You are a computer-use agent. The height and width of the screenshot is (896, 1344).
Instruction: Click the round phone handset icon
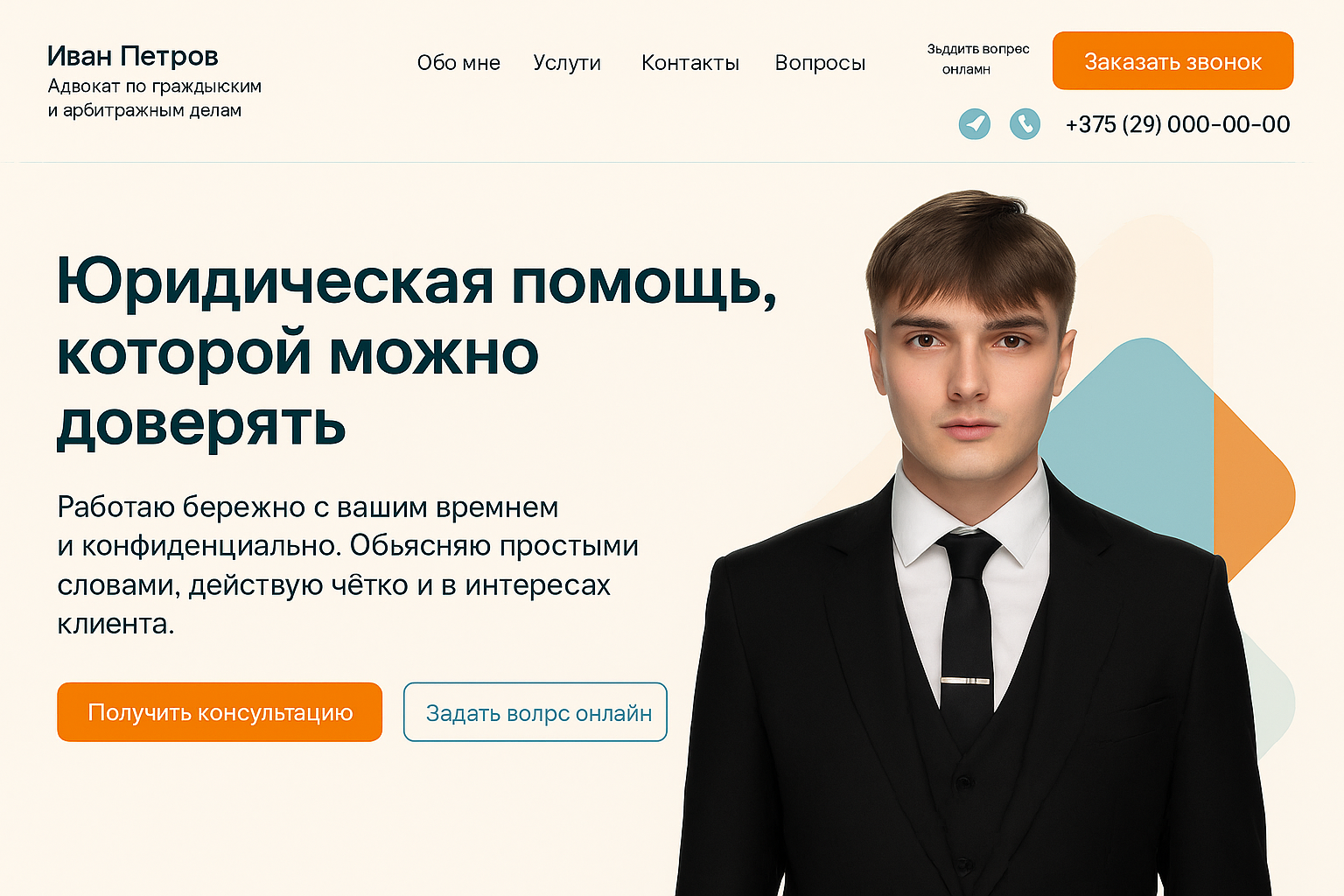tap(1025, 124)
